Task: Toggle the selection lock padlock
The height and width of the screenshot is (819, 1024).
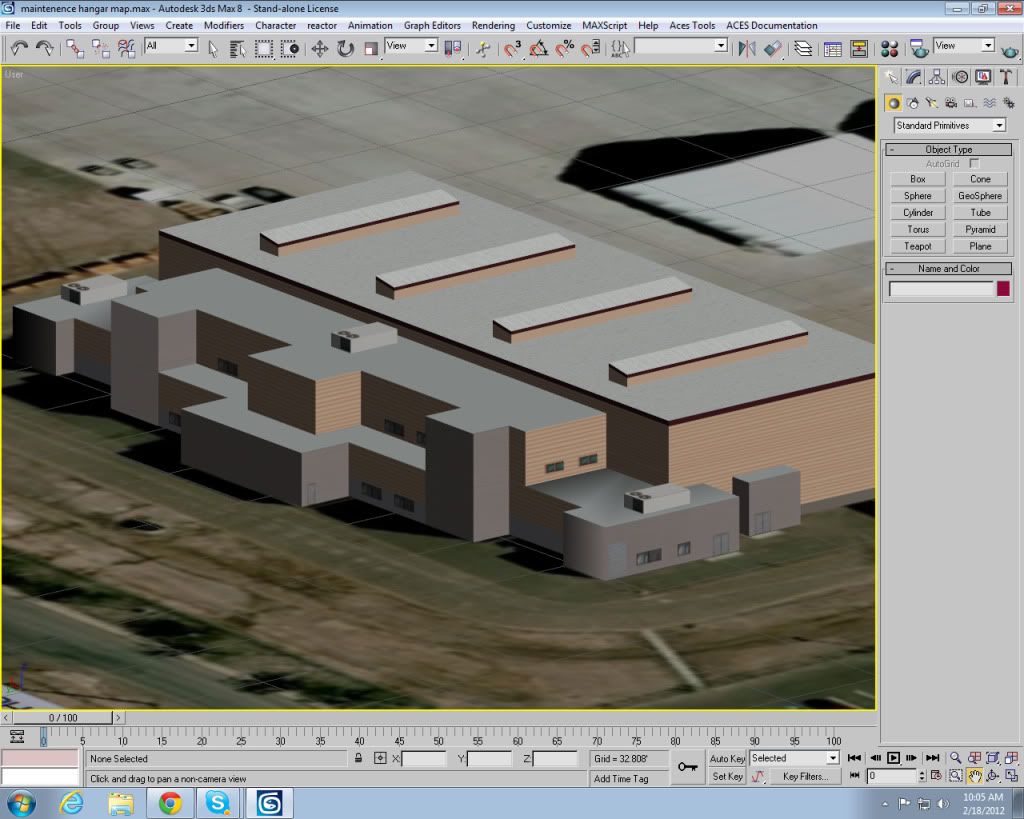Action: point(358,759)
